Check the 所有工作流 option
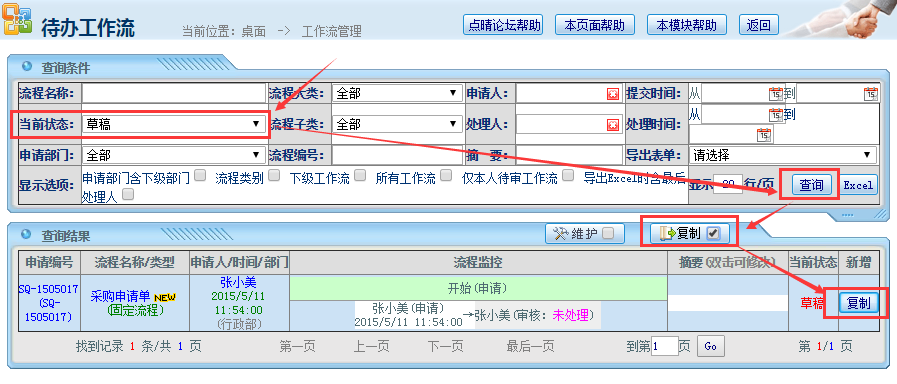 click(446, 176)
